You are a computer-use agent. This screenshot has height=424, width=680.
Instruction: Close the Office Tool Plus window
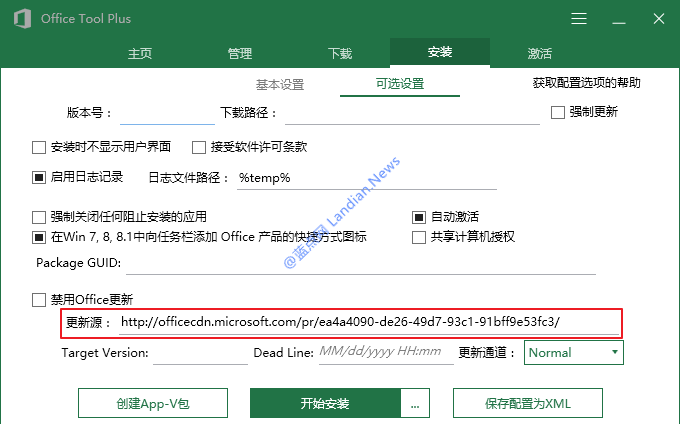click(x=659, y=19)
